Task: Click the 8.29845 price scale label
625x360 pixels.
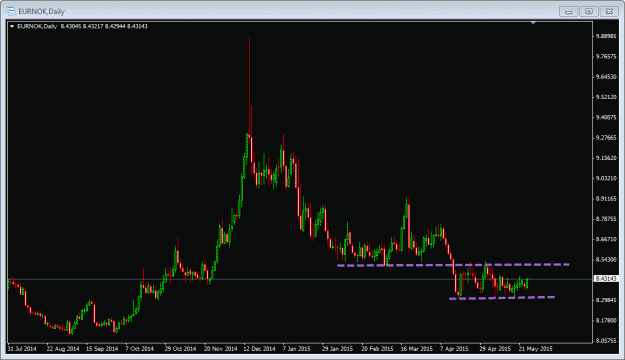Action: pyautogui.click(x=606, y=300)
